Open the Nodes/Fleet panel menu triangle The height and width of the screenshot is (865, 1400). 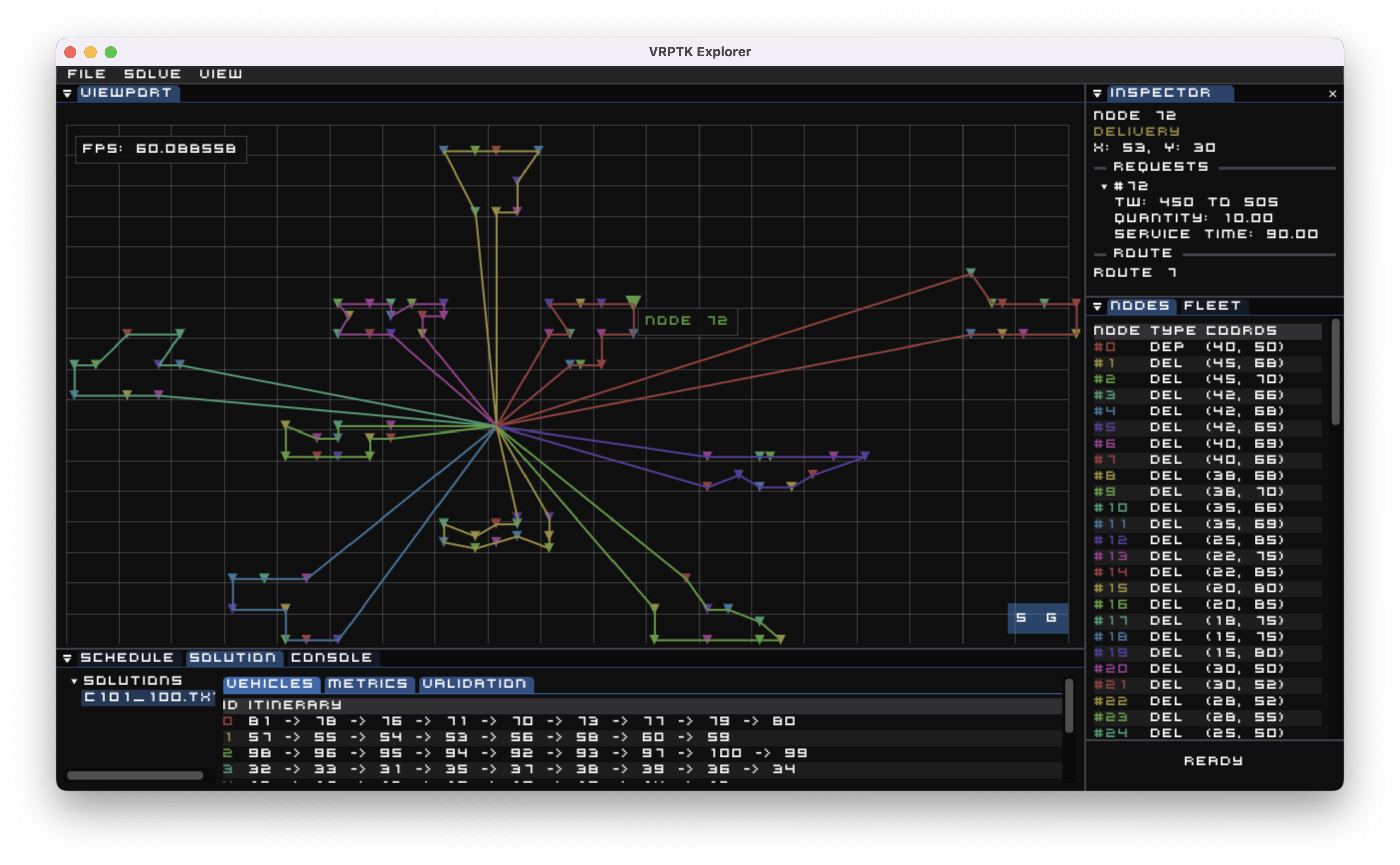tap(1097, 307)
